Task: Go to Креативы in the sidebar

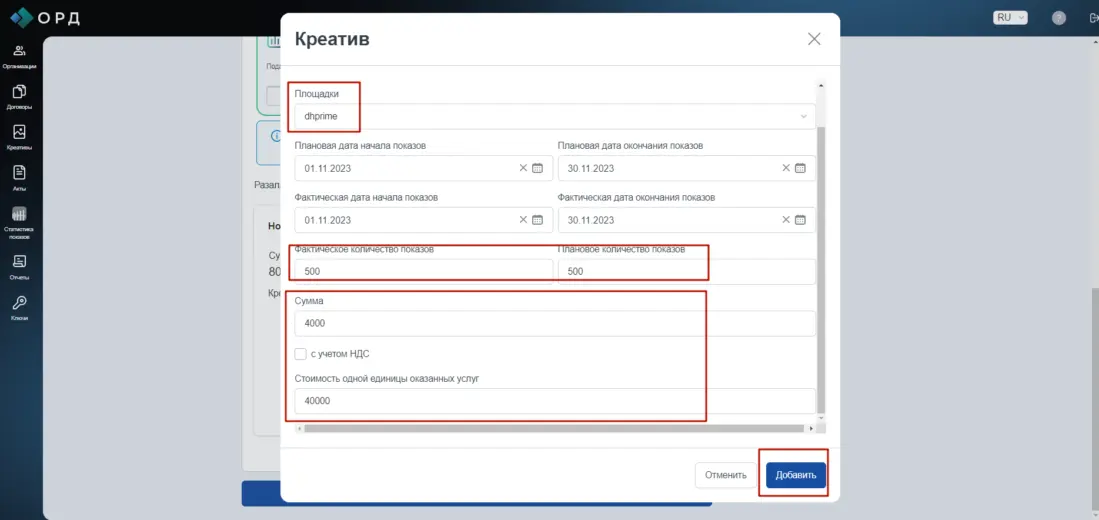Action: tap(19, 137)
